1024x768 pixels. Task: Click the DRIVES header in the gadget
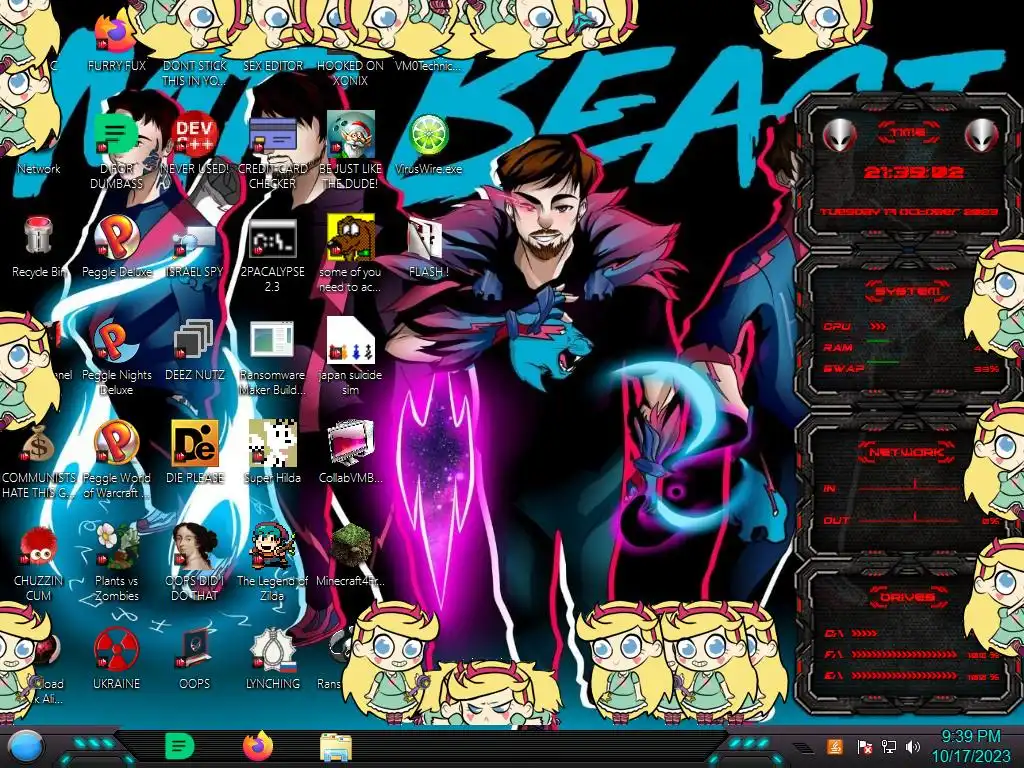point(907,597)
